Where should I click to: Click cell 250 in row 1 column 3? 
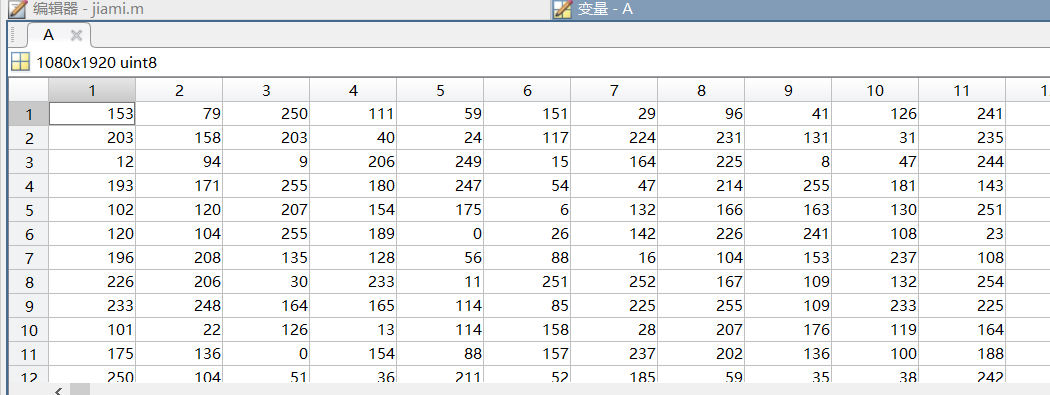click(x=267, y=114)
